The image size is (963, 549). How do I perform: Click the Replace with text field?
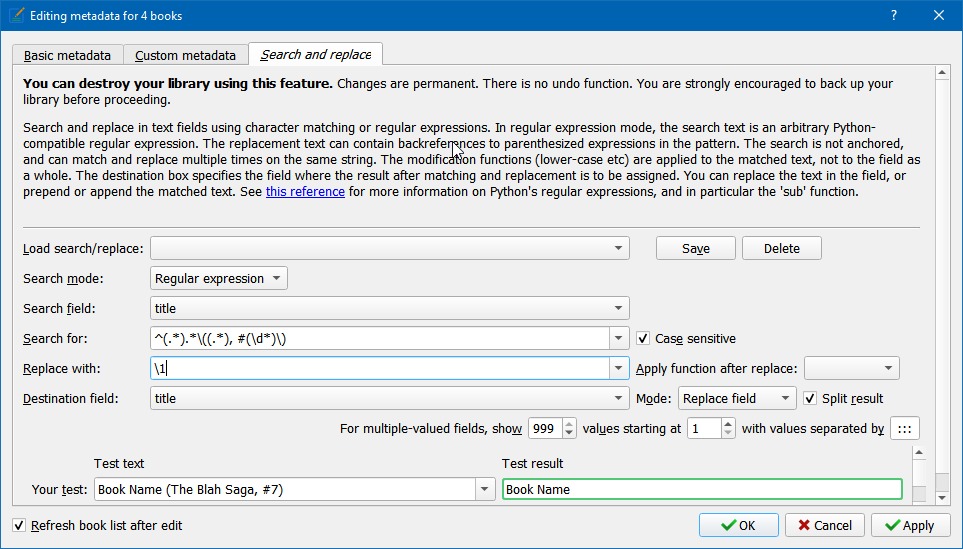point(380,368)
